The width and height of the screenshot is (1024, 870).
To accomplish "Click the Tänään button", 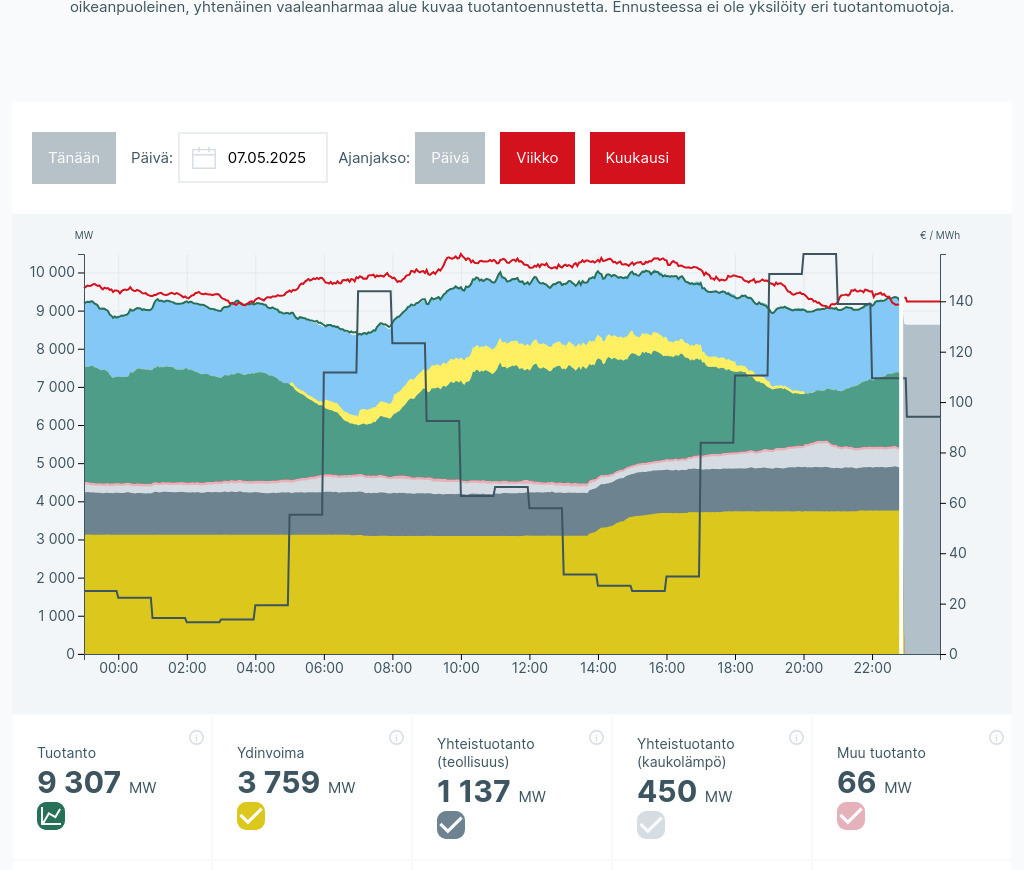I will tap(74, 158).
